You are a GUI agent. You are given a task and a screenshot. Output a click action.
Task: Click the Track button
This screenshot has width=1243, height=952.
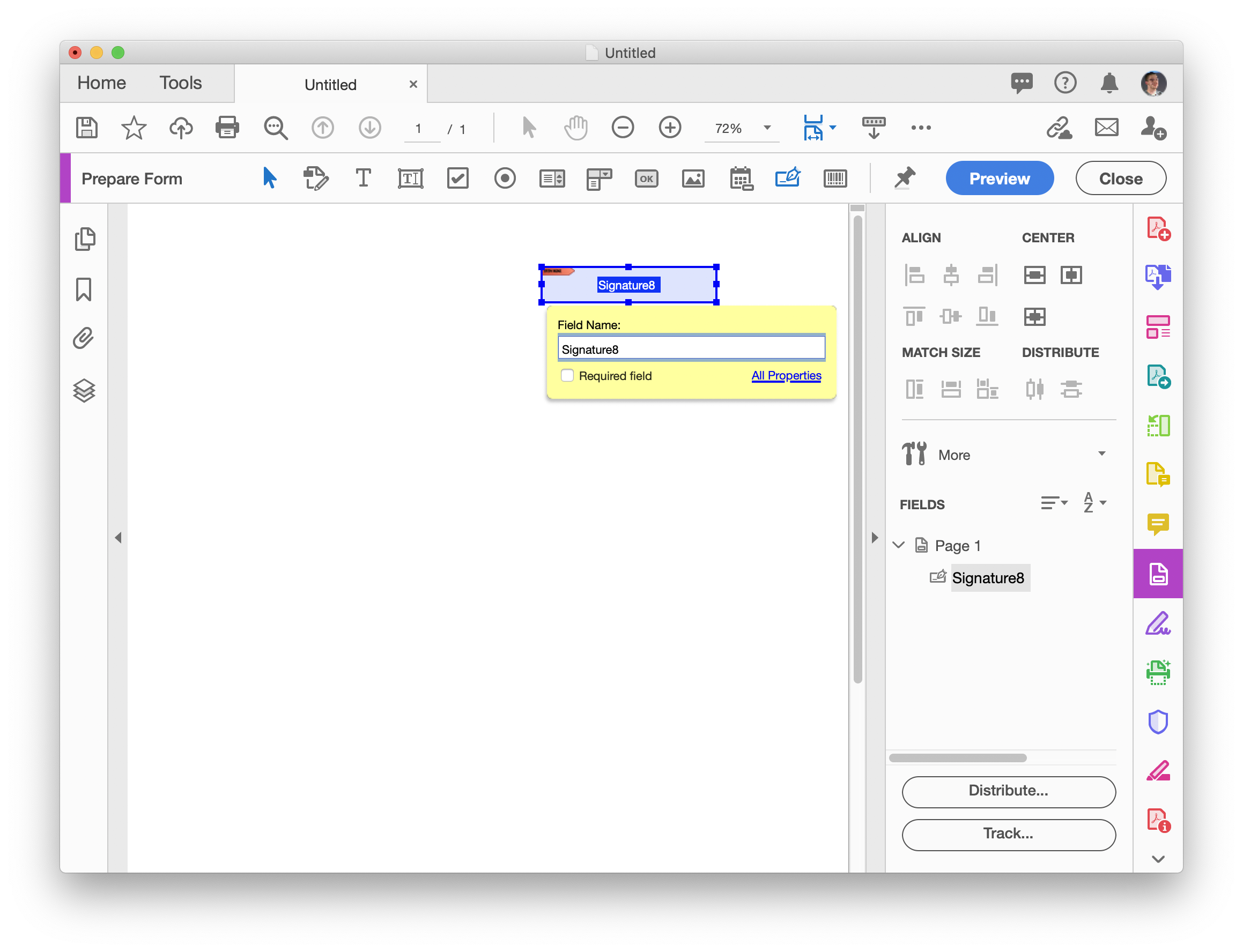[x=1008, y=834]
